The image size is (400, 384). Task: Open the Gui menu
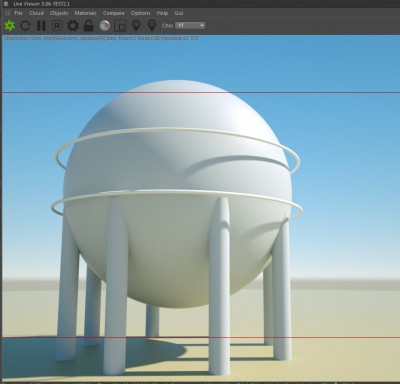click(179, 13)
